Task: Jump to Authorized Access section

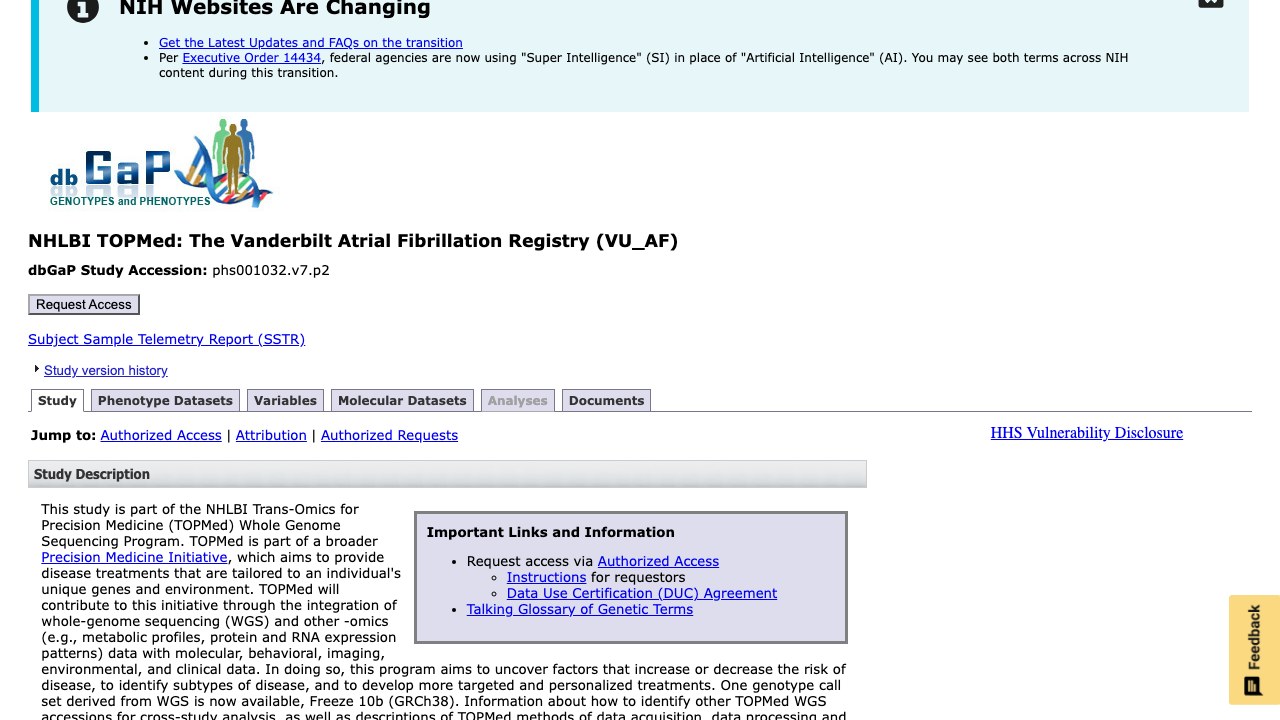Action: click(161, 435)
